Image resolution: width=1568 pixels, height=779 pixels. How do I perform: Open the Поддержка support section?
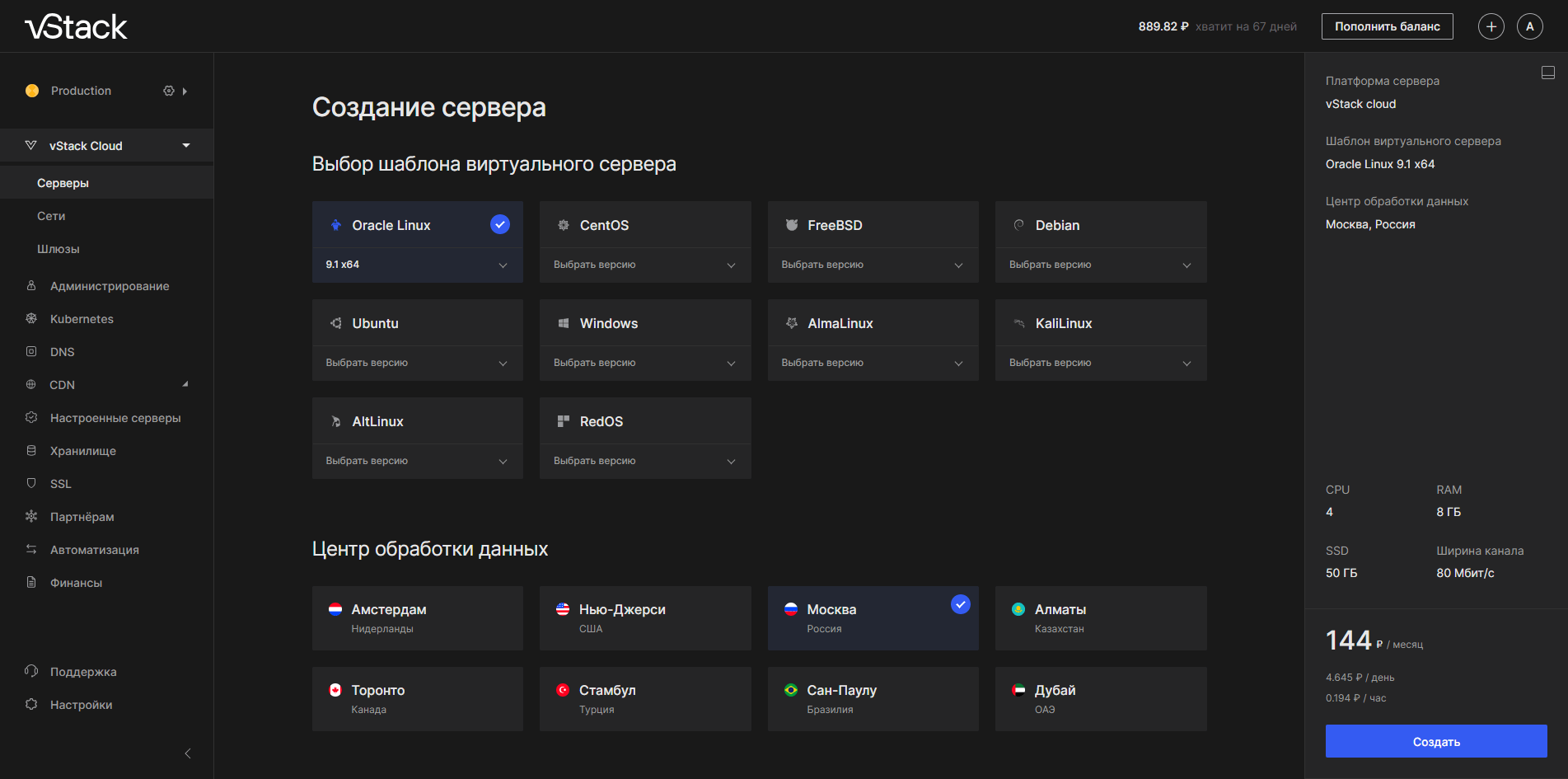[x=83, y=672]
